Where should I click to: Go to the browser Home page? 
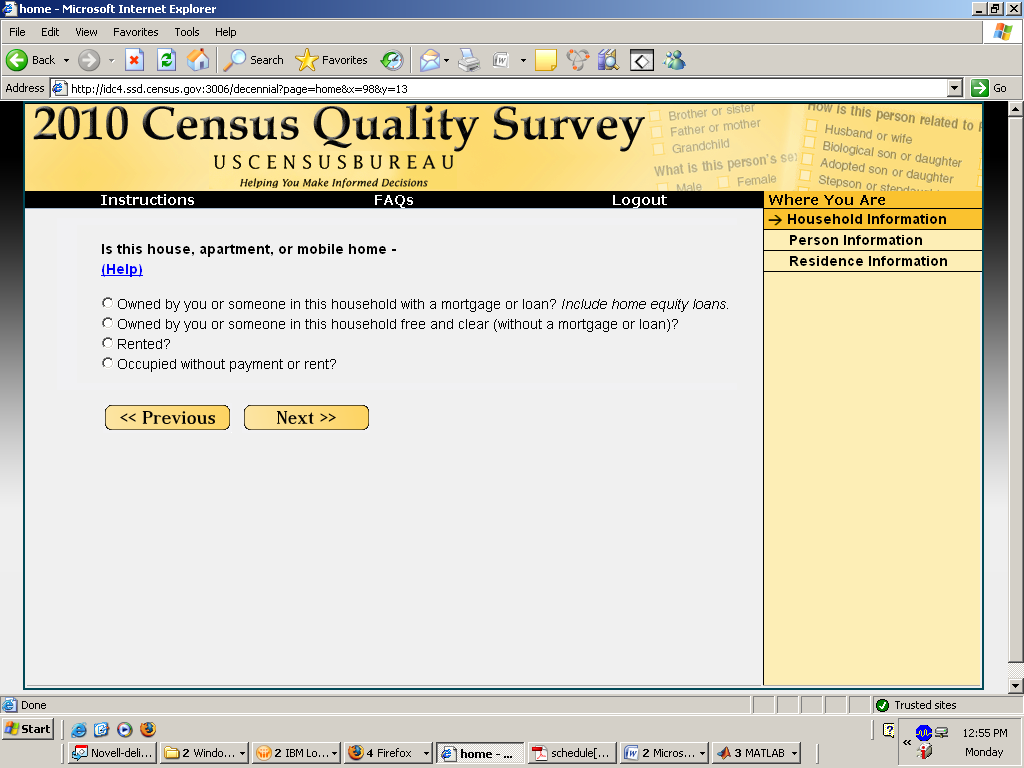click(198, 60)
